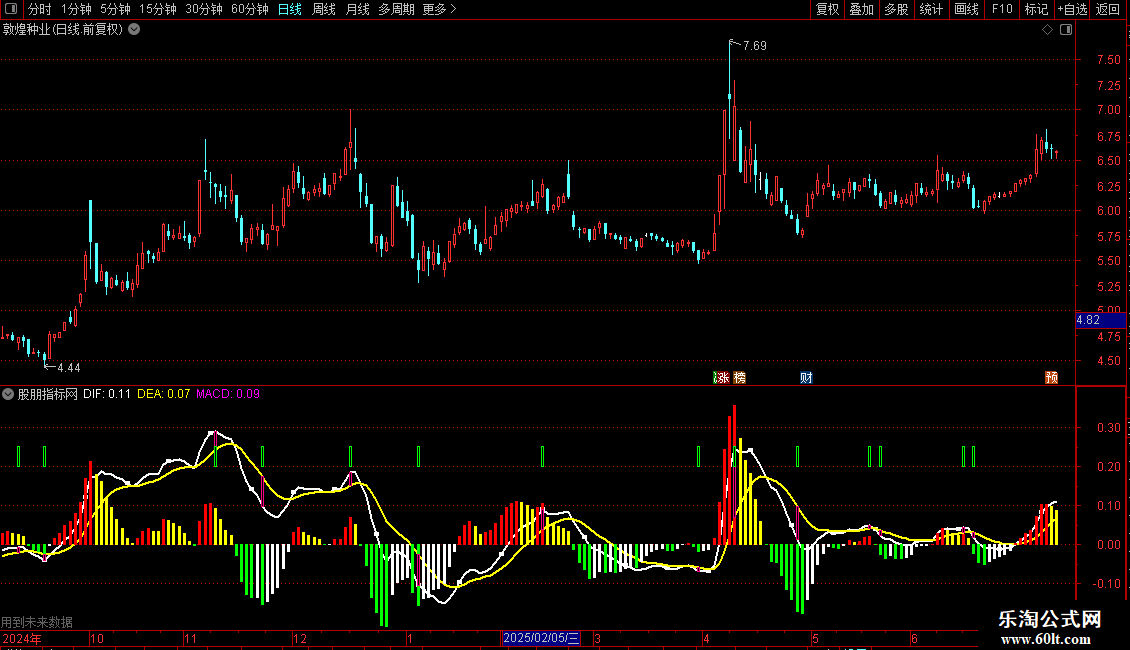Click the 返回 back button
The height and width of the screenshot is (650, 1130).
(1108, 9)
